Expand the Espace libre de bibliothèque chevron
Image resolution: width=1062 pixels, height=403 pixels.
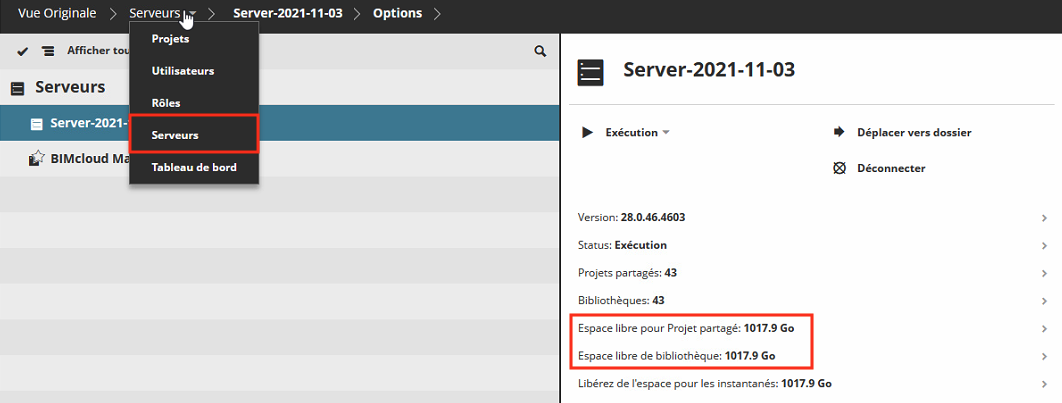[1045, 356]
